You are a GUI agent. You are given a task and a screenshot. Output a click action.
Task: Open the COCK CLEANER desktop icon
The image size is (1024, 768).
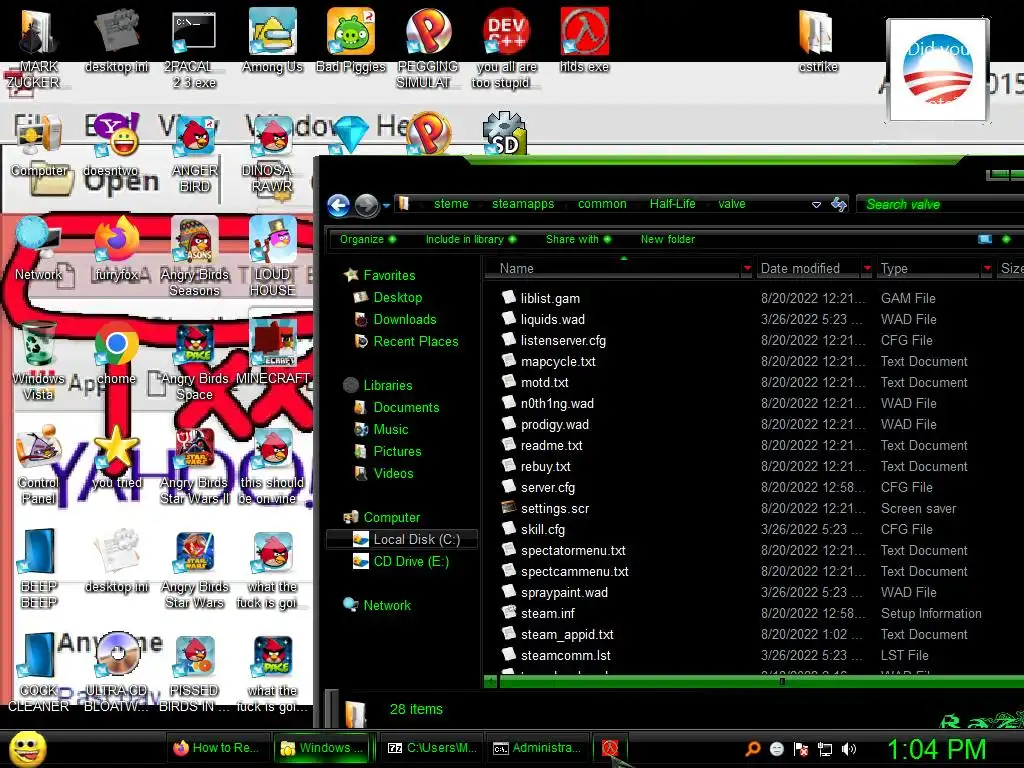pyautogui.click(x=38, y=673)
